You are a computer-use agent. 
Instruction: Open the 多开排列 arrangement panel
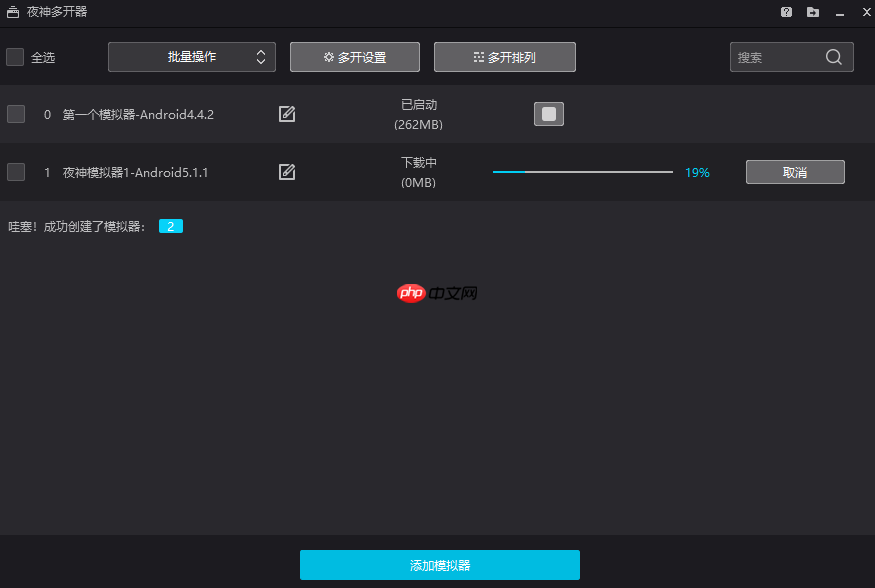point(503,57)
